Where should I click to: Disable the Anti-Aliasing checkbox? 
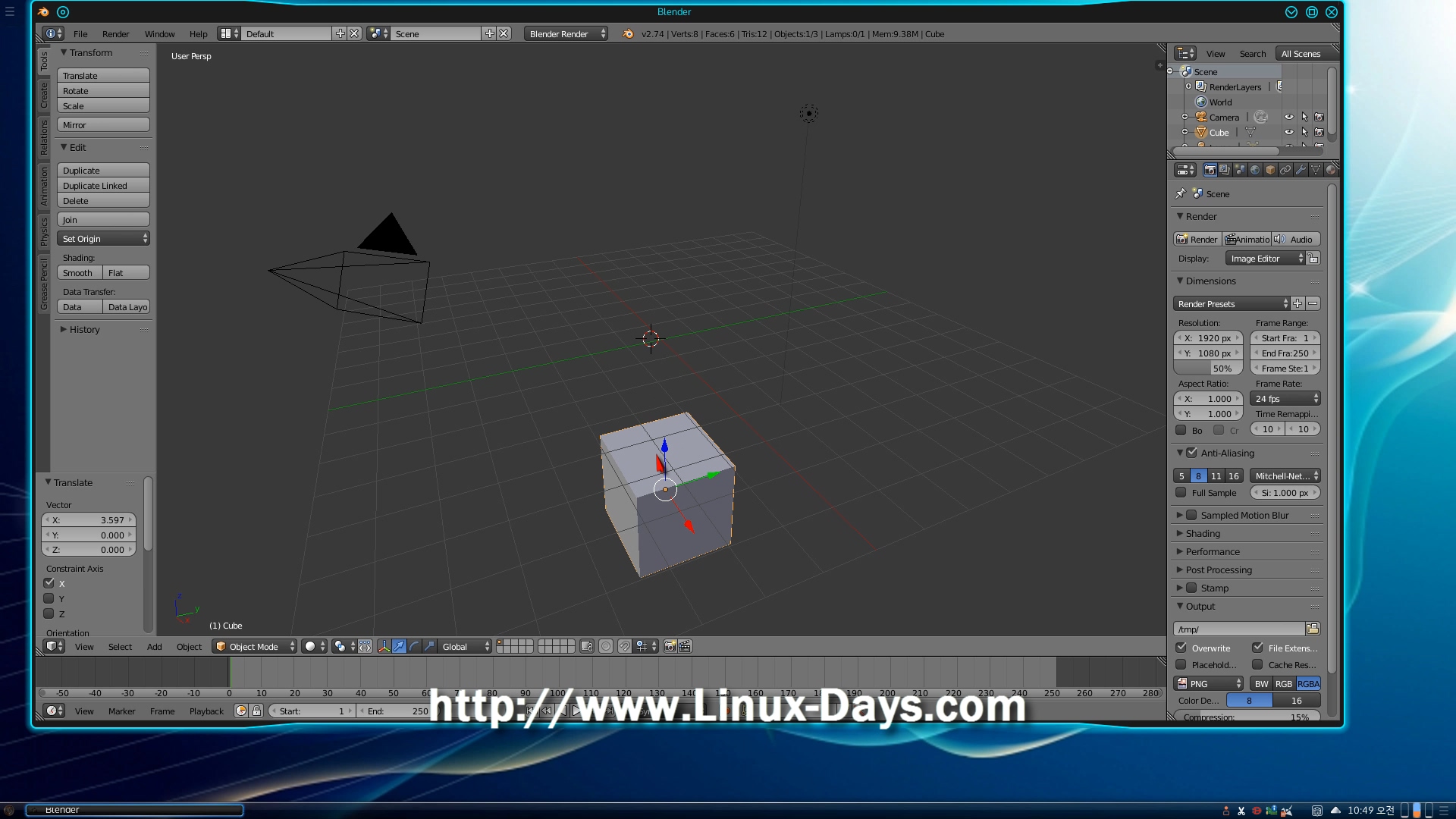(1191, 453)
